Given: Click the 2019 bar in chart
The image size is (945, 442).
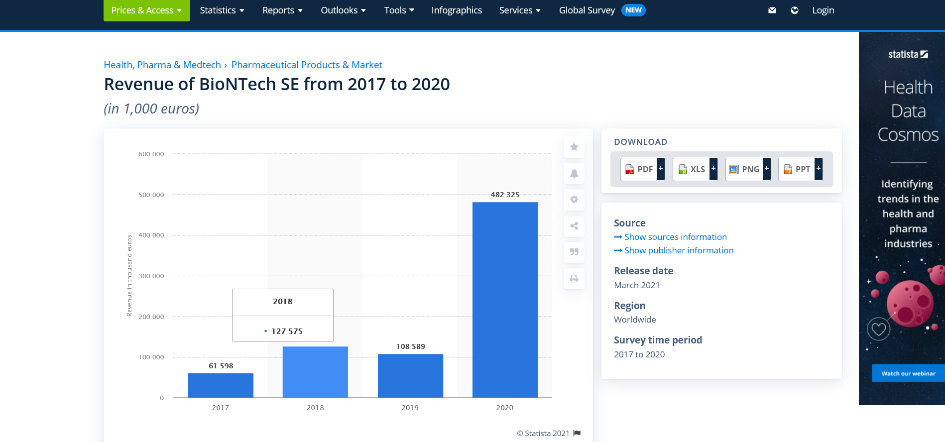Looking at the screenshot, I should [410, 376].
